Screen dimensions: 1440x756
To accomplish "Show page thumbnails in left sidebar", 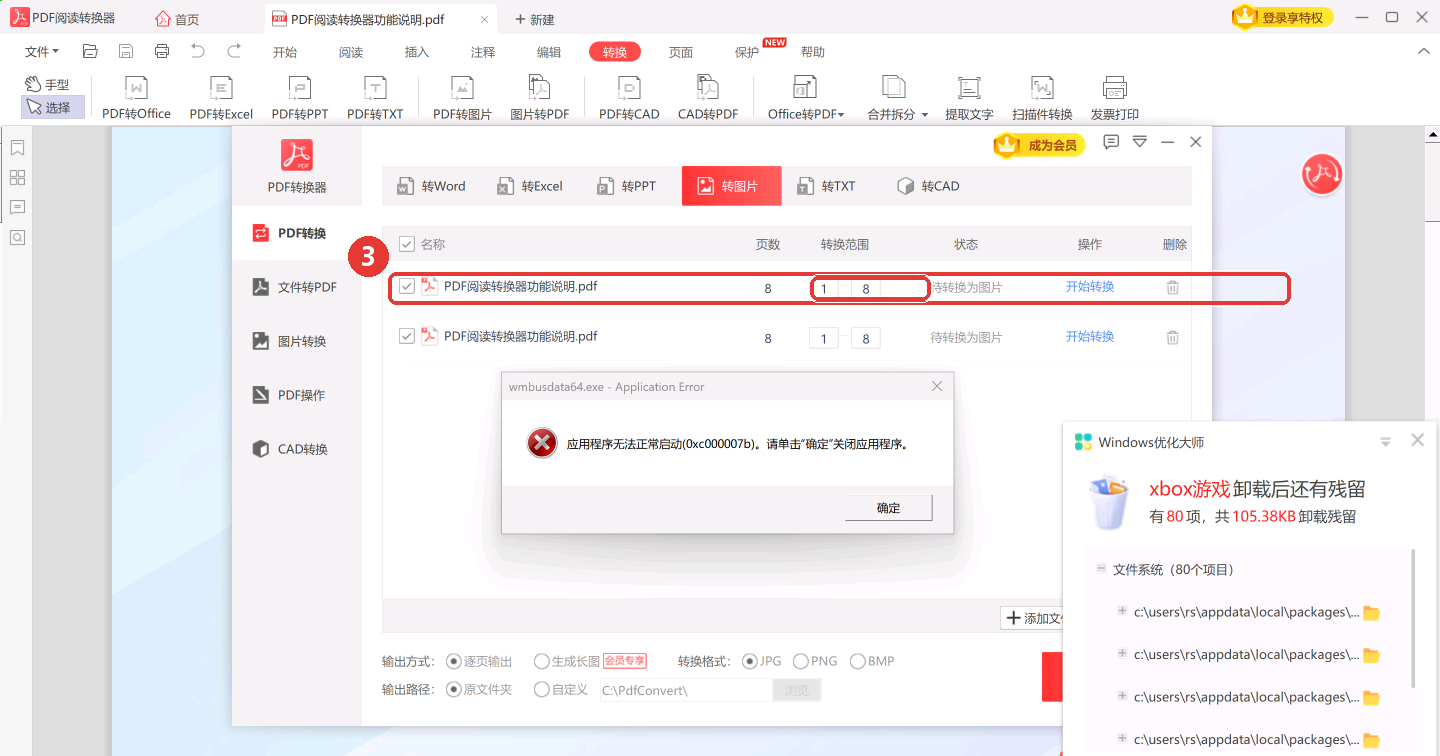I will 17,178.
